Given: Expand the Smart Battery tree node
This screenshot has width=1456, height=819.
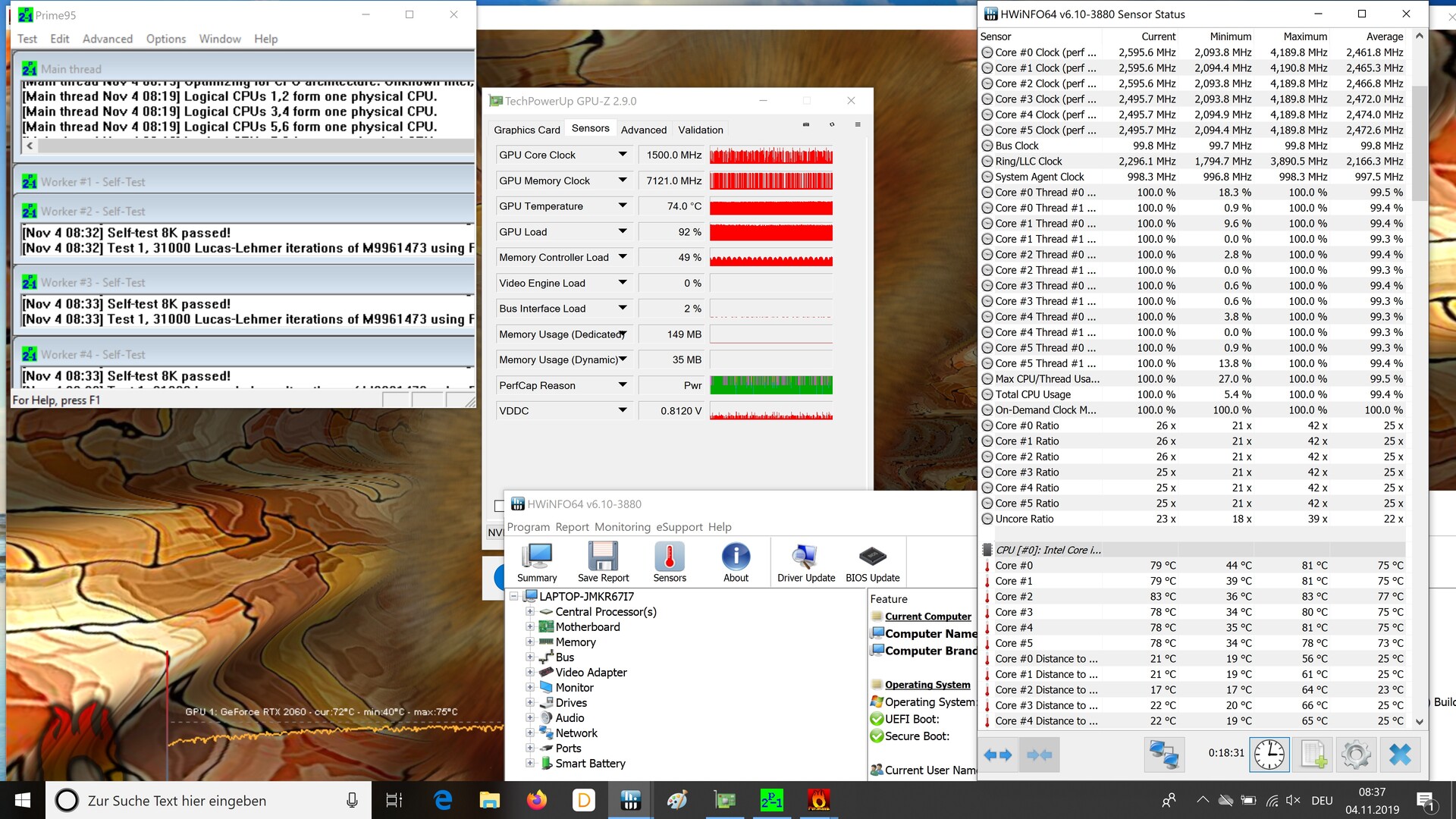Looking at the screenshot, I should click(530, 764).
